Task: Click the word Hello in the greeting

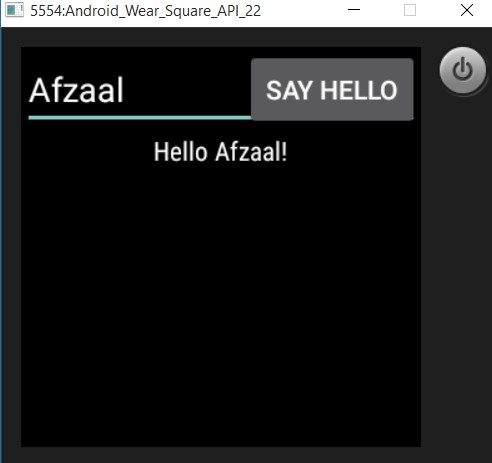Action: pyautogui.click(x=181, y=152)
